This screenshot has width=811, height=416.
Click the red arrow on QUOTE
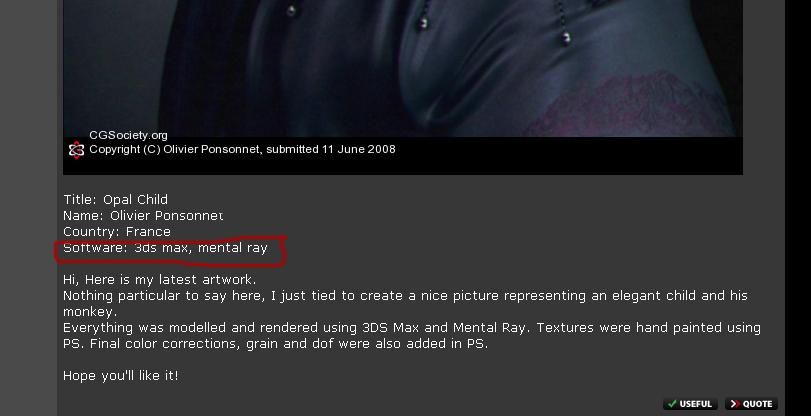tap(734, 404)
